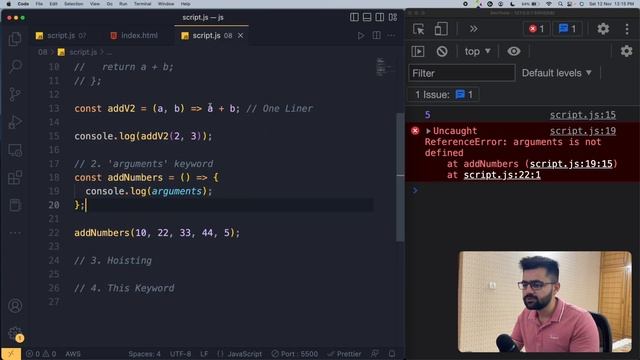Click the Wi-Fi icon in macOS menu bar
This screenshot has width=640, height=360.
click(549, 4)
